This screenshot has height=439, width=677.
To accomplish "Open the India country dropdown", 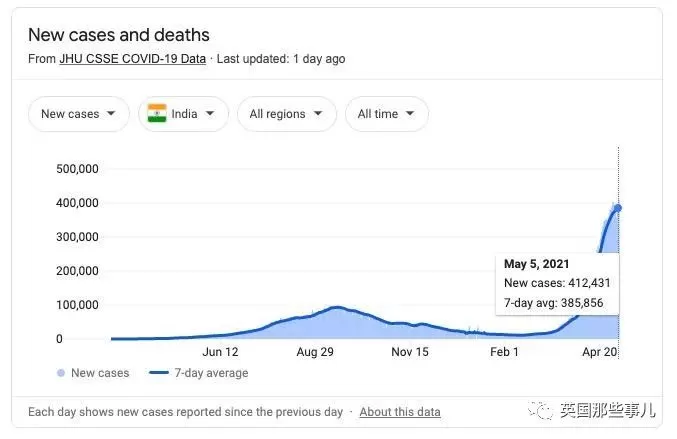I will (x=183, y=114).
